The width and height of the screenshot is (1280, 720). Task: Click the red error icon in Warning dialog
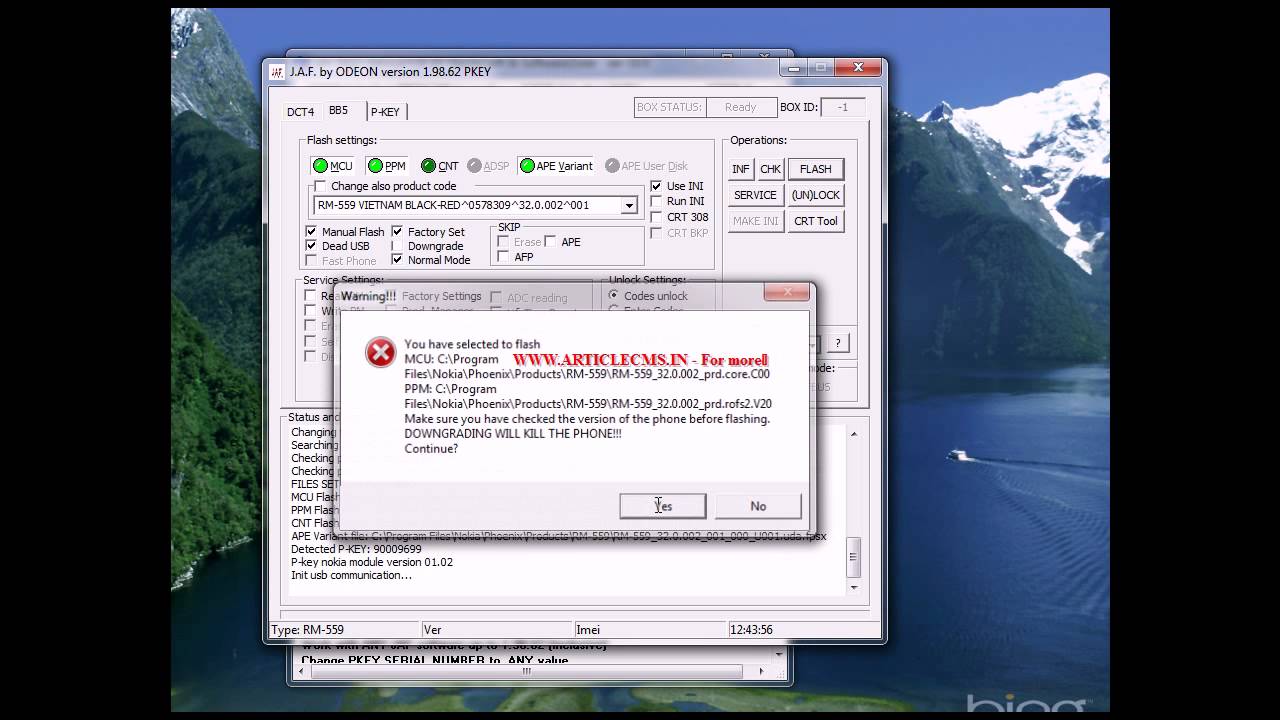[380, 352]
